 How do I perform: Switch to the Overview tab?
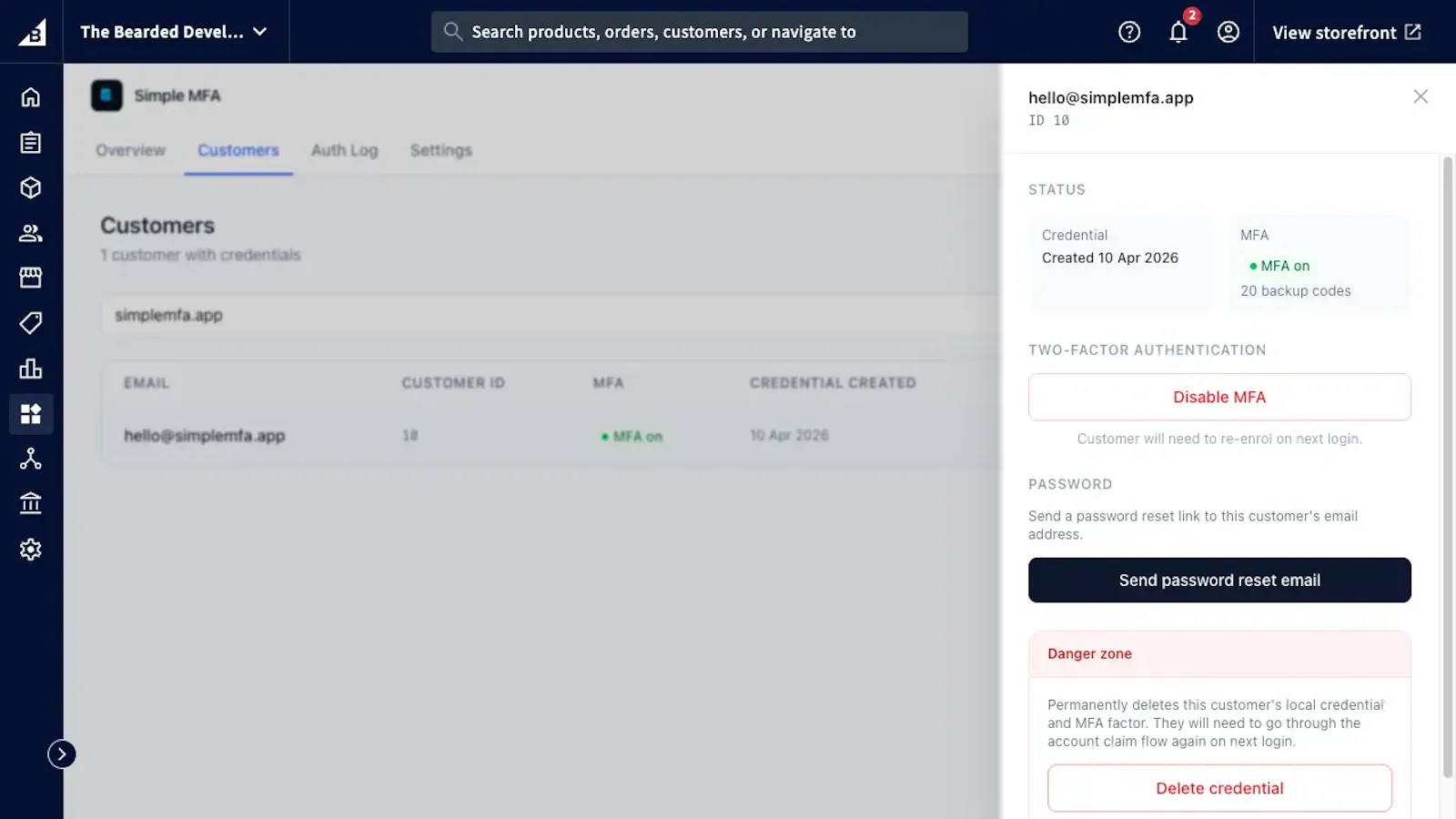[131, 150]
